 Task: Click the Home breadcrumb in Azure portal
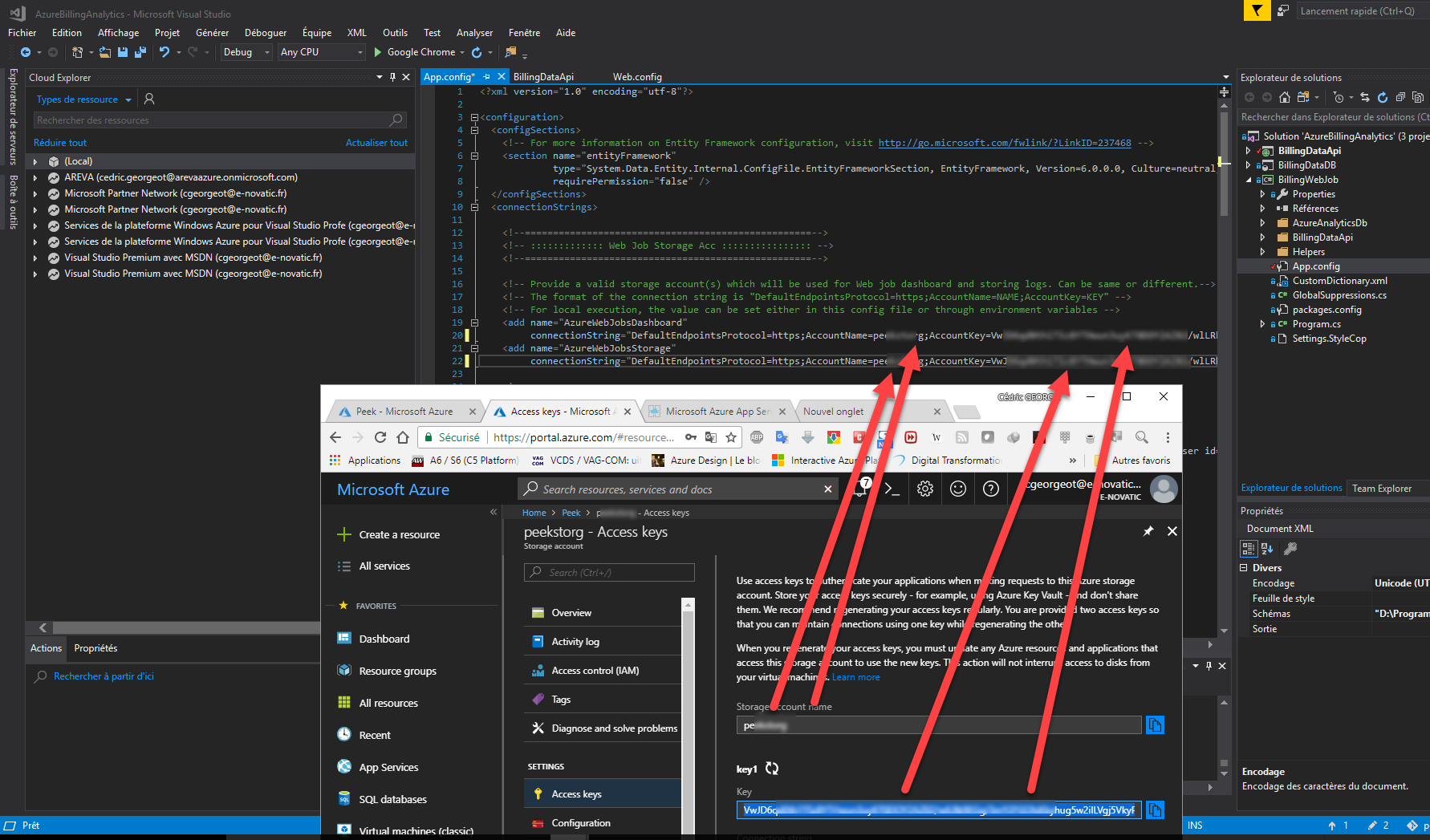[534, 513]
